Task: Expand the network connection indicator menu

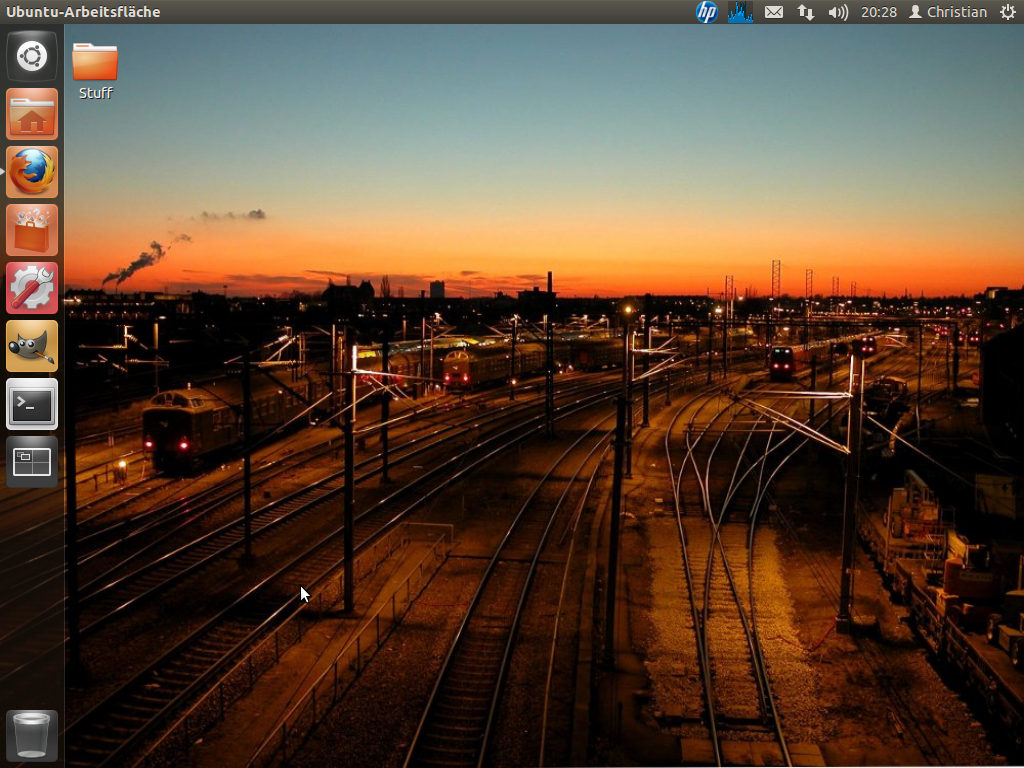Action: click(805, 12)
